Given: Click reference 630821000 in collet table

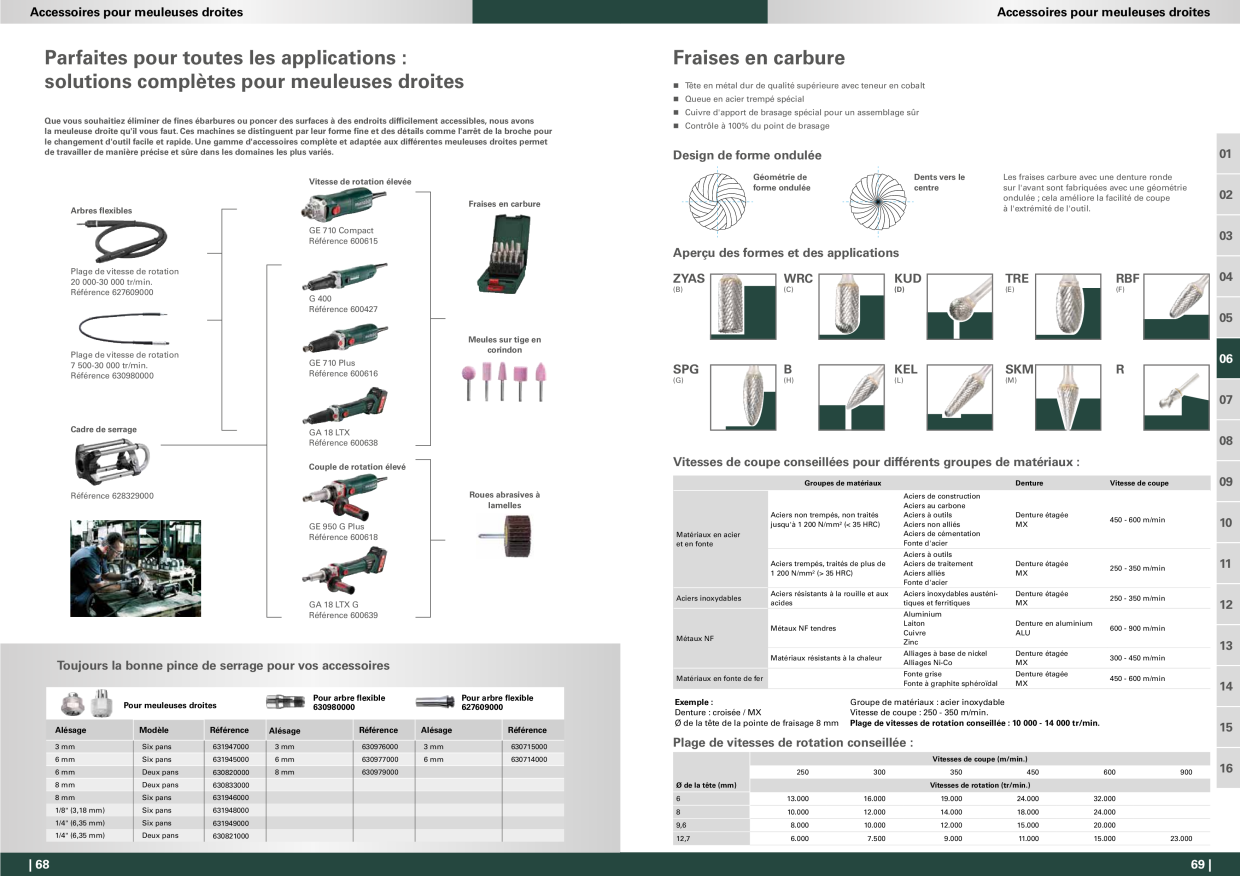Looking at the screenshot, I should 230,835.
